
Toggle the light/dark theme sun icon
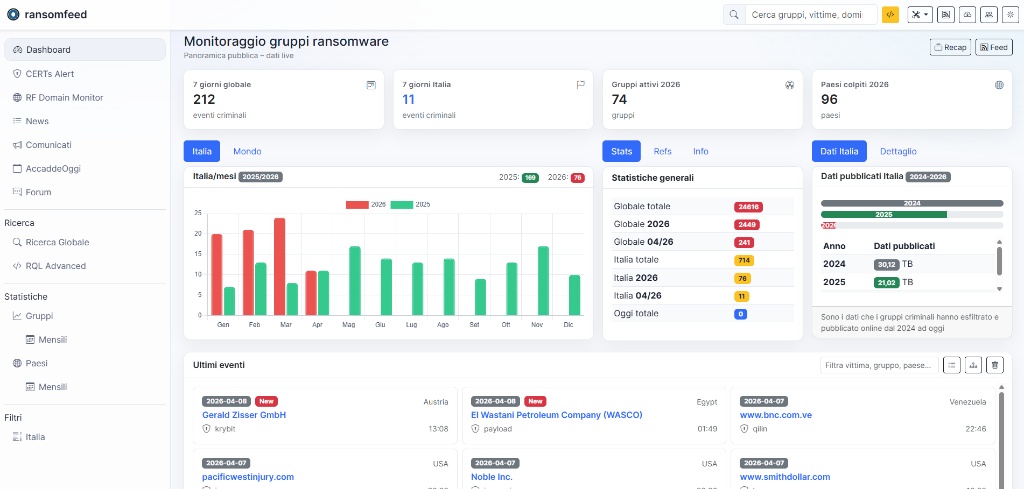1007,15
